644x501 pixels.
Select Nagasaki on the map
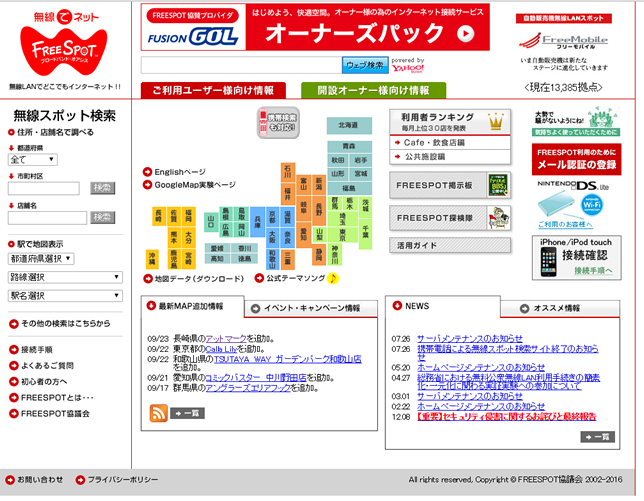pyautogui.click(x=158, y=216)
